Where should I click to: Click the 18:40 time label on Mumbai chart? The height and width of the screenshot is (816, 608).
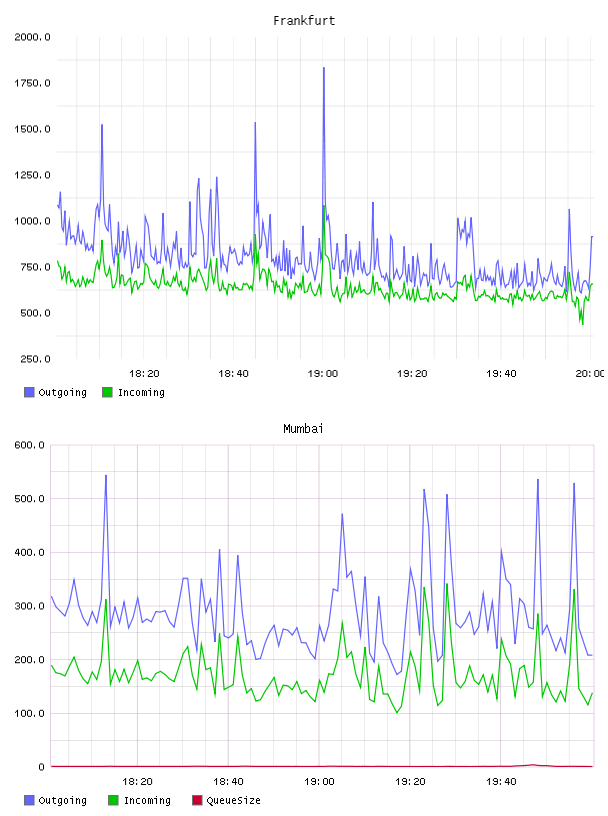pos(228,782)
